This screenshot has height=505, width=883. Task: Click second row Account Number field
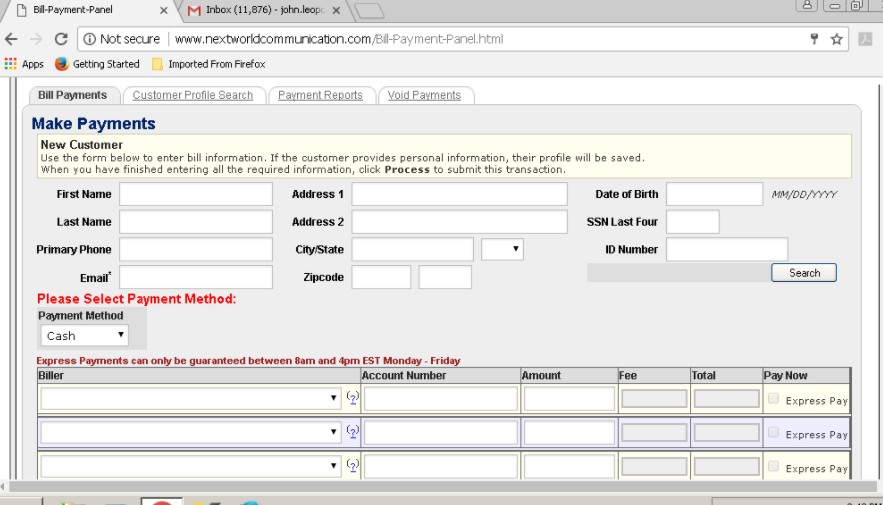[440, 432]
